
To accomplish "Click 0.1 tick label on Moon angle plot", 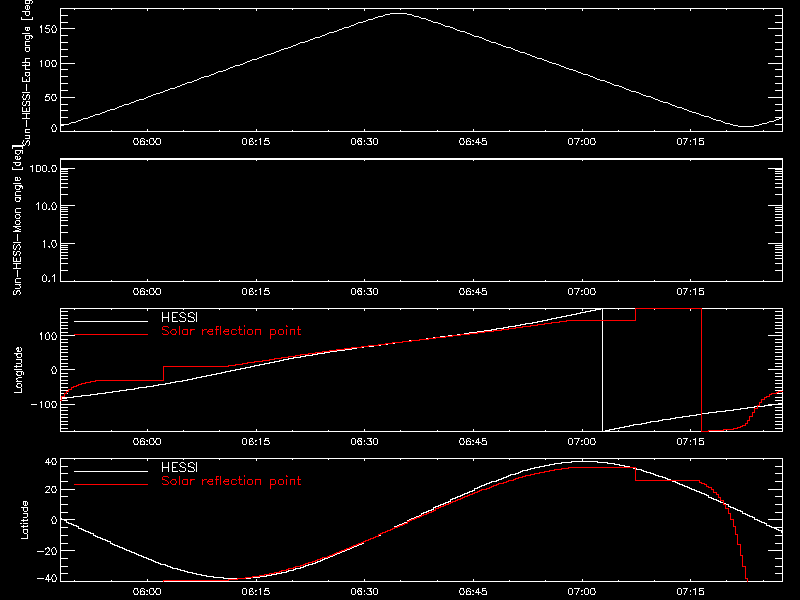I will pos(49,278).
